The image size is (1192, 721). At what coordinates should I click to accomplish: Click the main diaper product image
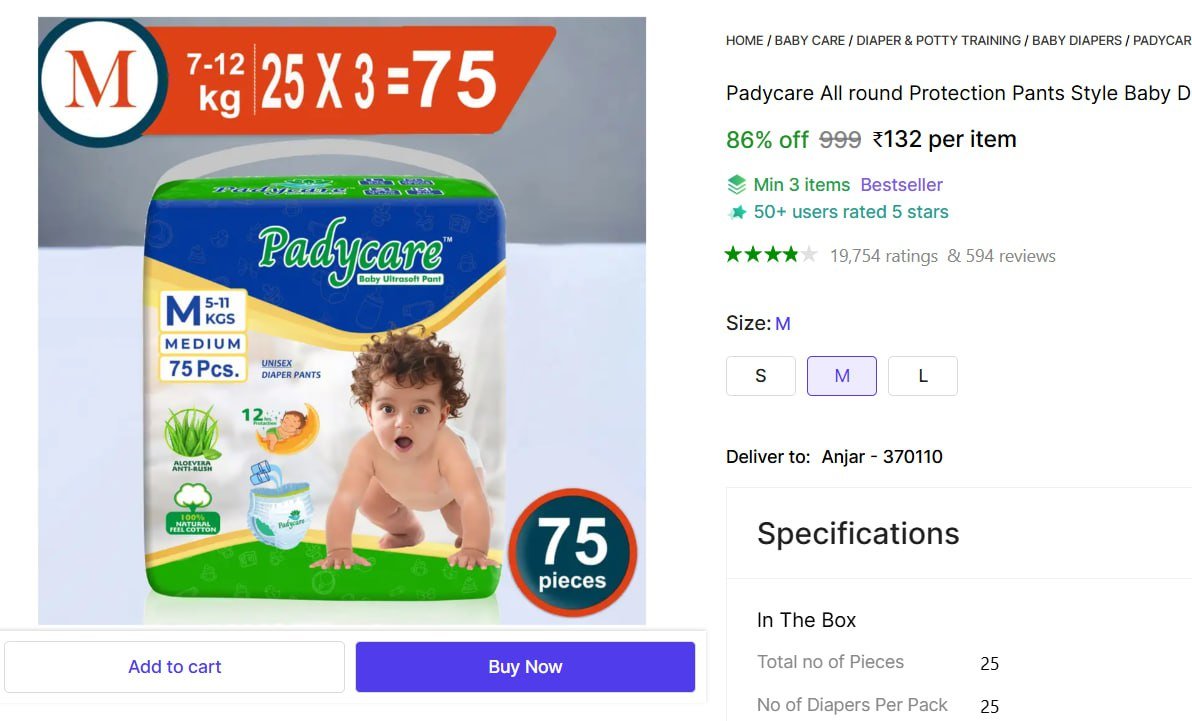tap(342, 321)
